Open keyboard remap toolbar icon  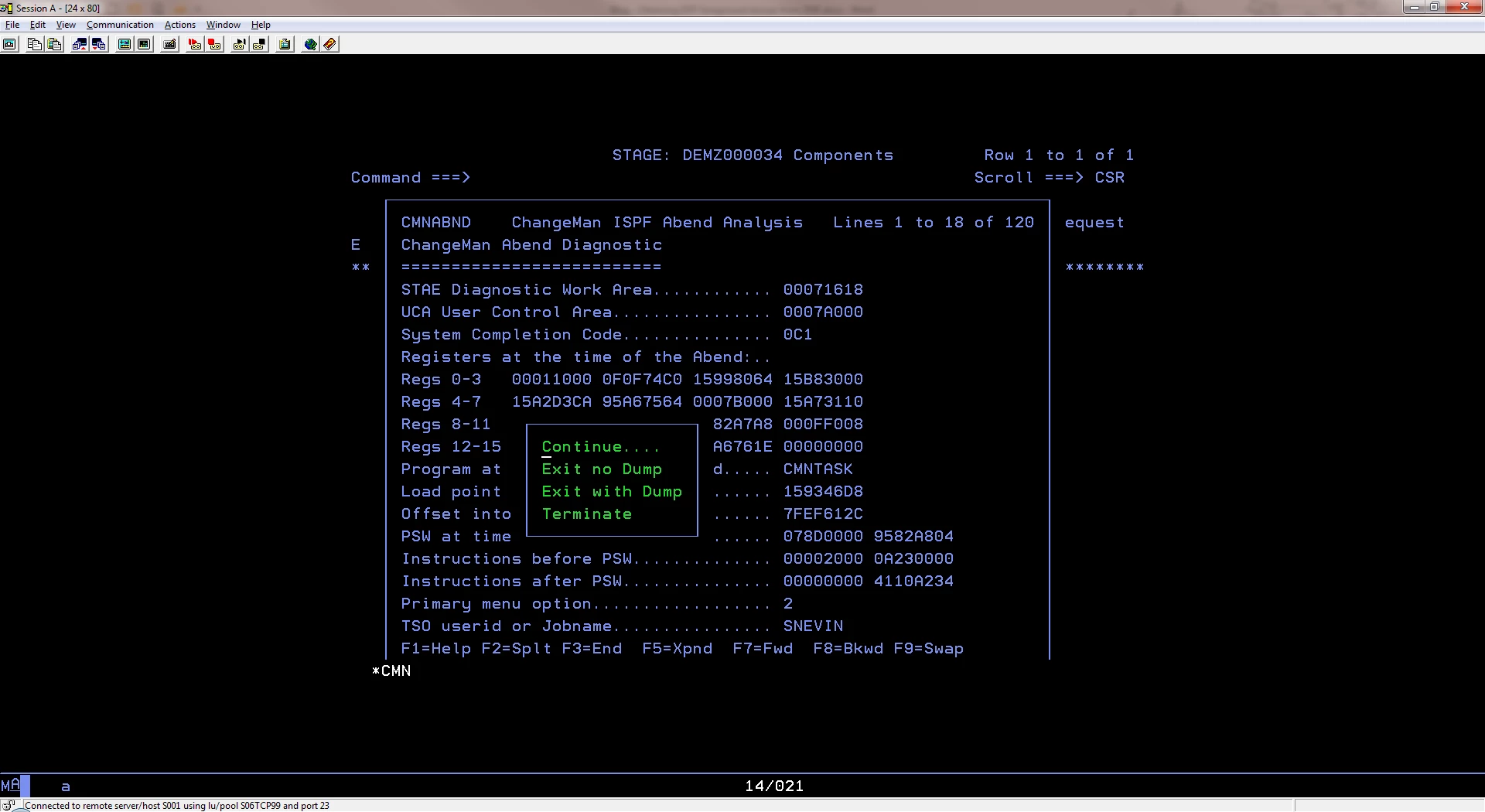pyautogui.click(x=169, y=44)
